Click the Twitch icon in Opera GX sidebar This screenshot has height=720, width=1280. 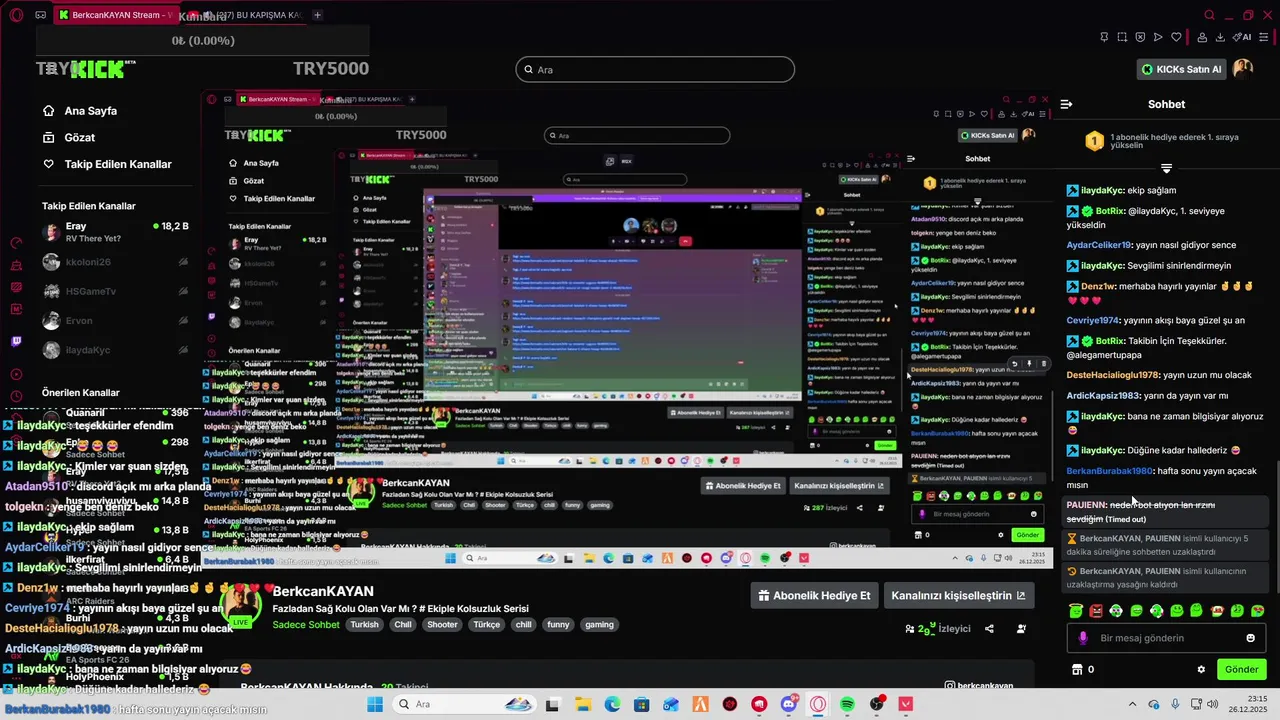click(x=16, y=341)
